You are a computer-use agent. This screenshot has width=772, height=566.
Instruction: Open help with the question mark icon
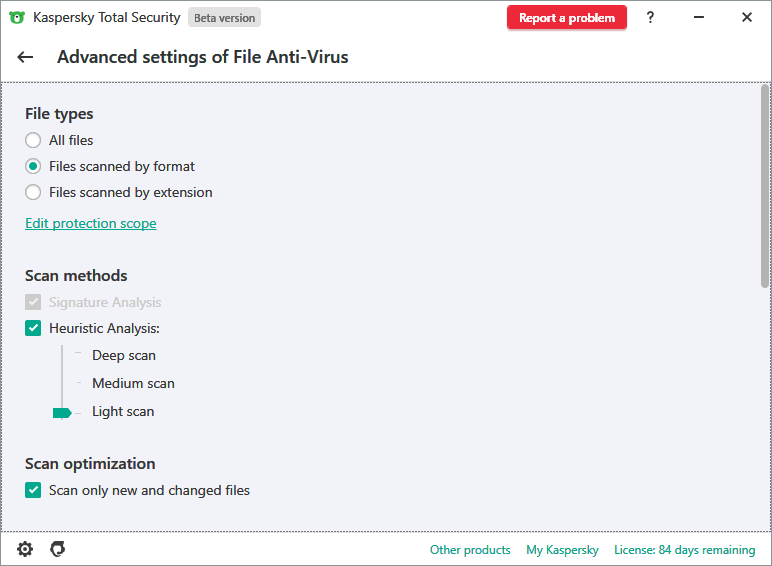(x=651, y=17)
